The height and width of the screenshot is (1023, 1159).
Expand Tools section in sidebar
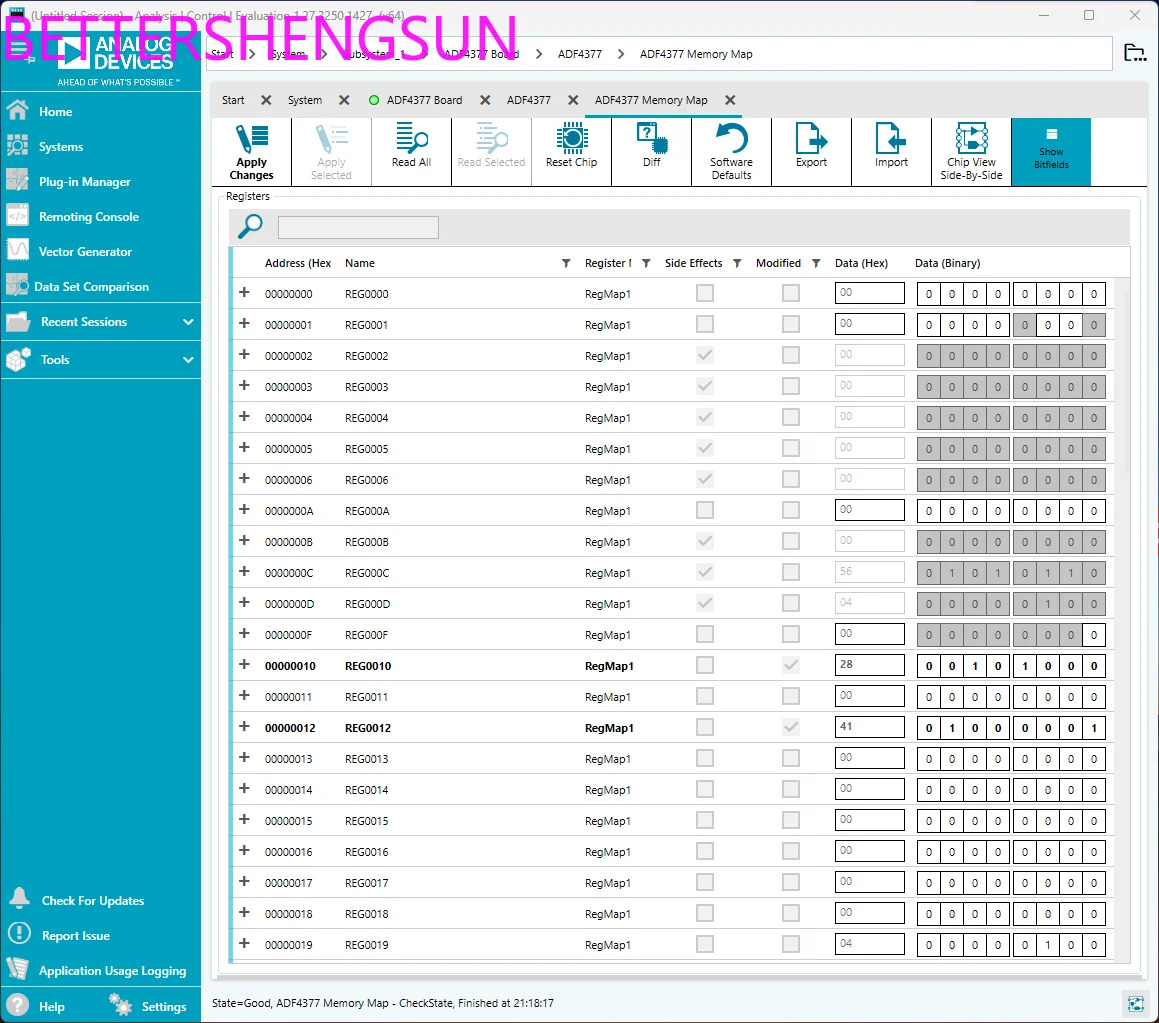101,359
